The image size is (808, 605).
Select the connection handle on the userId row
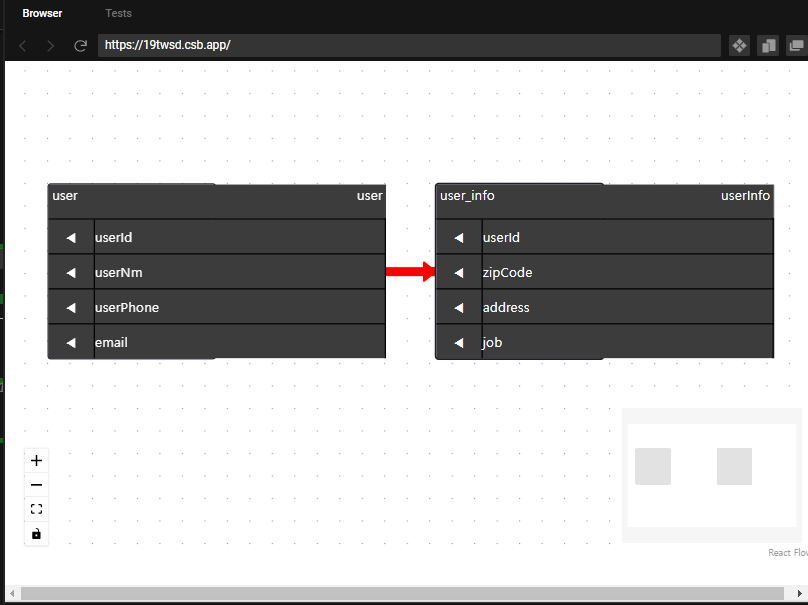click(70, 237)
